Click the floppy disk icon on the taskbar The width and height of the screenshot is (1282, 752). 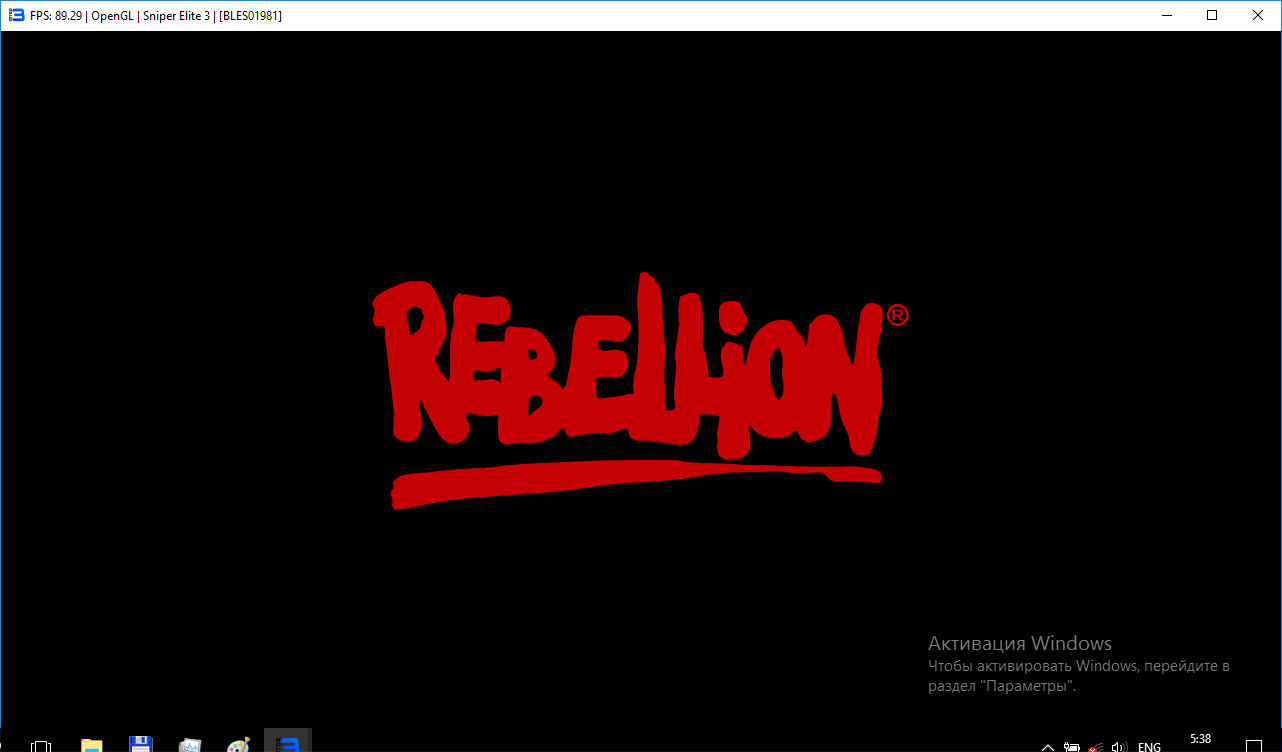click(x=141, y=745)
